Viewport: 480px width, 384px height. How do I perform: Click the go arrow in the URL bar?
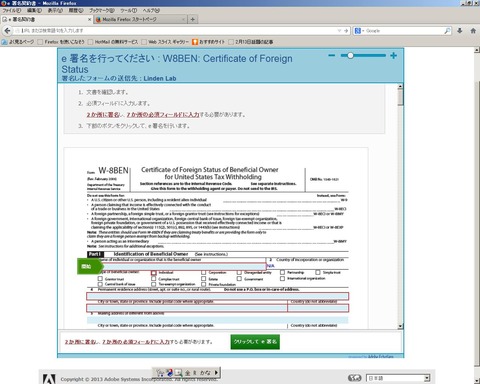point(346,31)
